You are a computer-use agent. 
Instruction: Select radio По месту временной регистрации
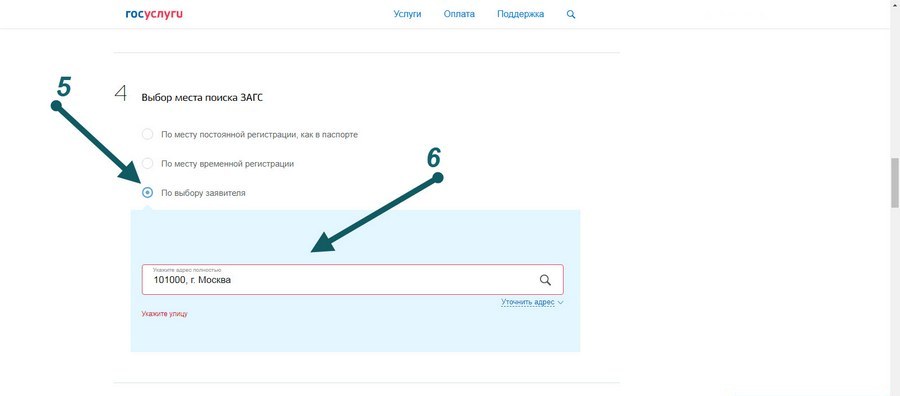point(148,164)
